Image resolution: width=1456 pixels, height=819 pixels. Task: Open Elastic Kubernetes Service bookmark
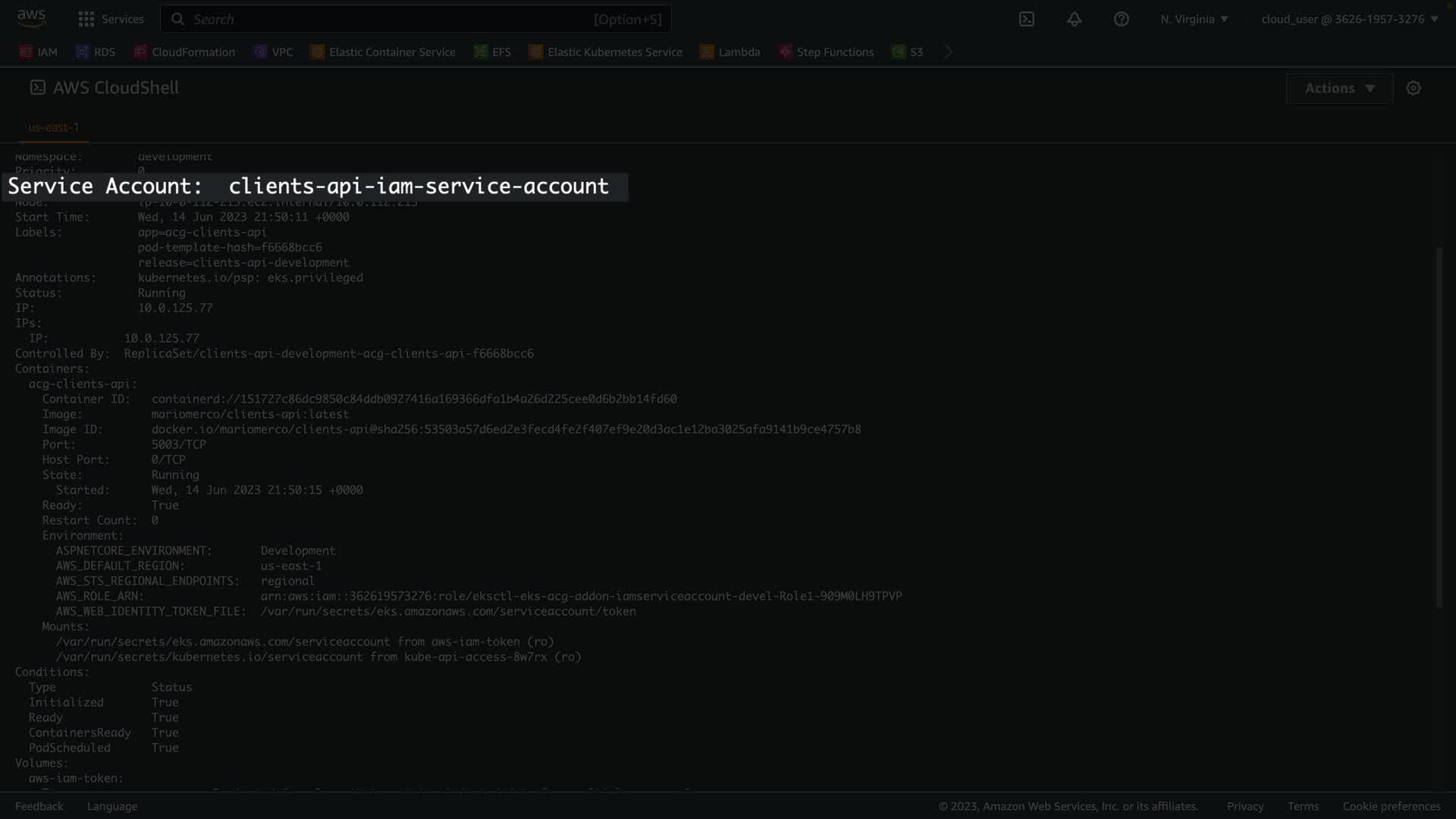605,52
